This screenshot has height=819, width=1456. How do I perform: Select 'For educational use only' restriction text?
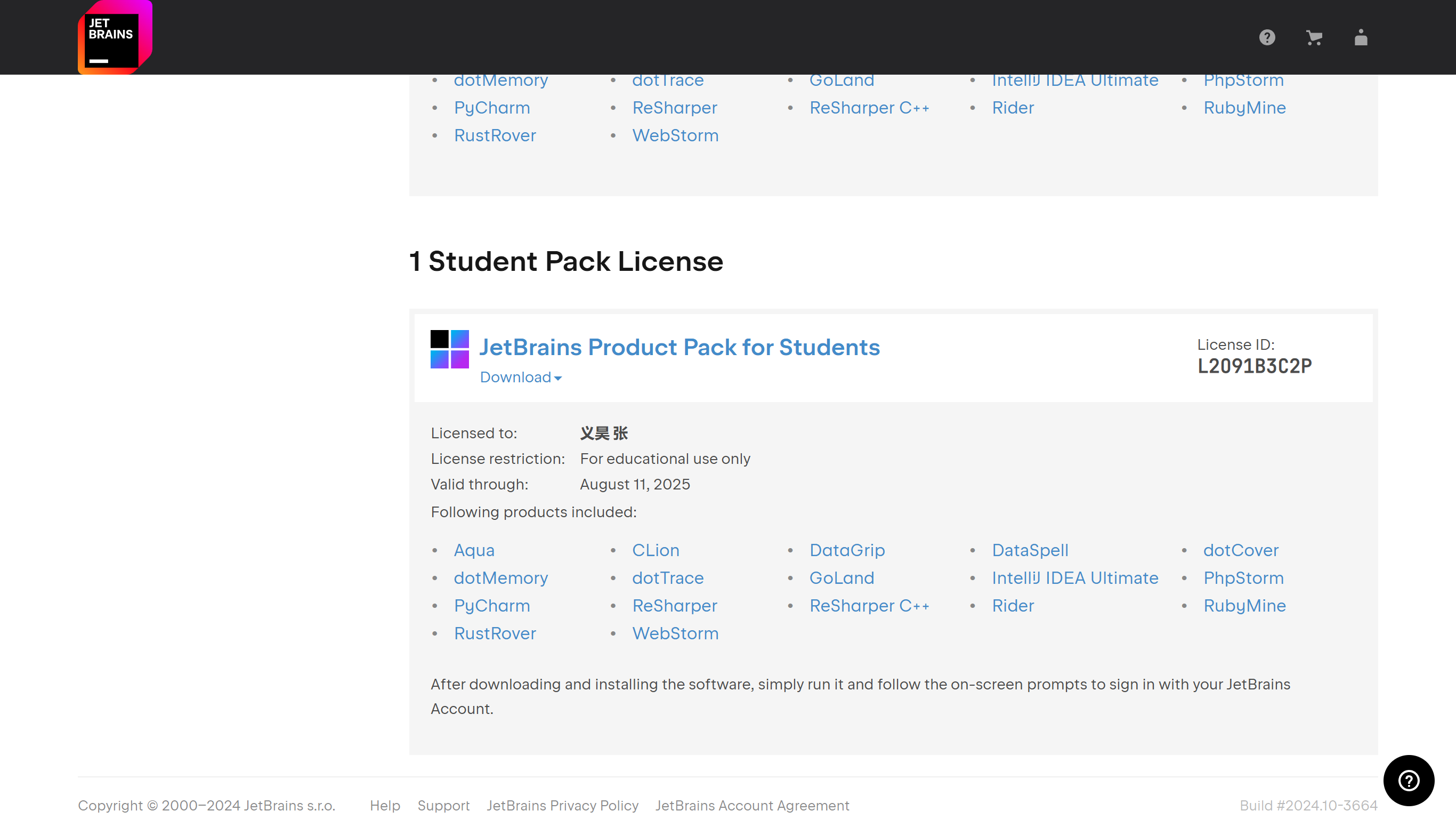[665, 459]
